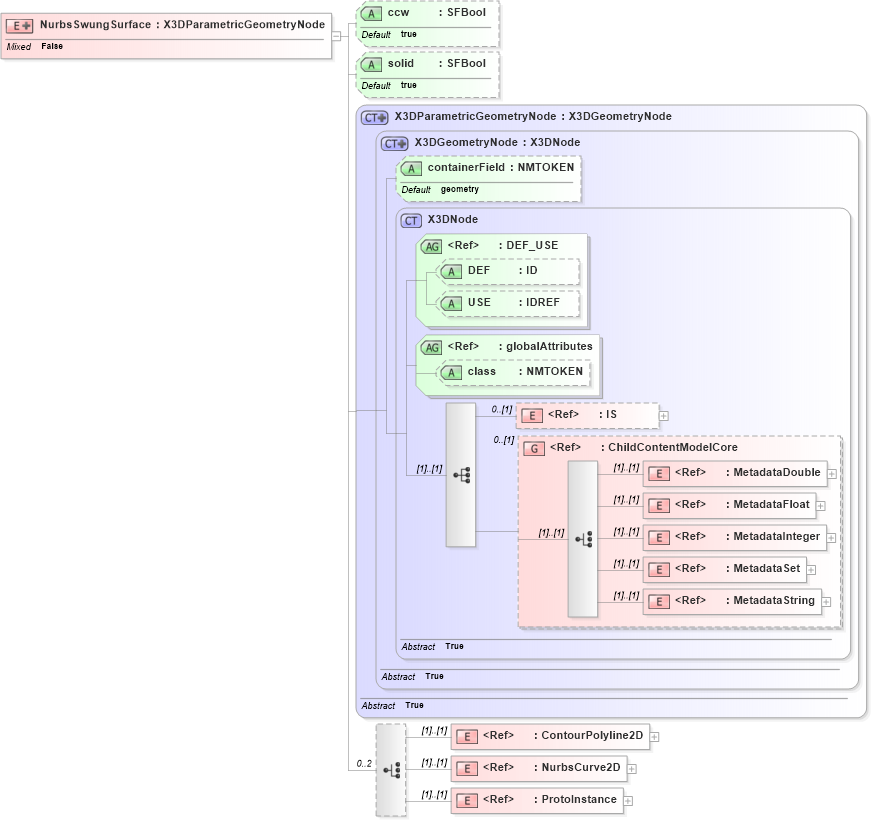The height and width of the screenshot is (820, 871).
Task: Select the NurbsSwungSurface element title text
Action: click(182, 24)
